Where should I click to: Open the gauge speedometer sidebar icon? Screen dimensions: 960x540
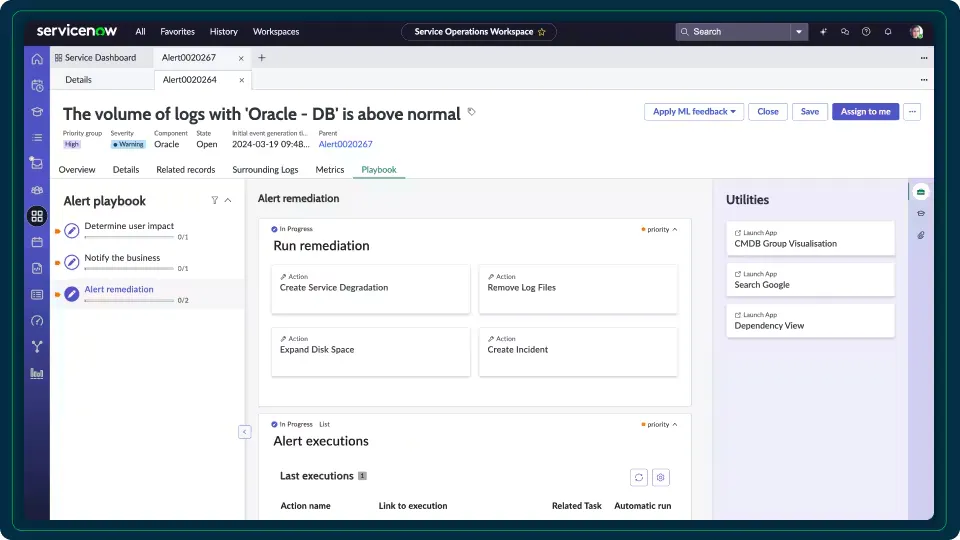coord(37,321)
